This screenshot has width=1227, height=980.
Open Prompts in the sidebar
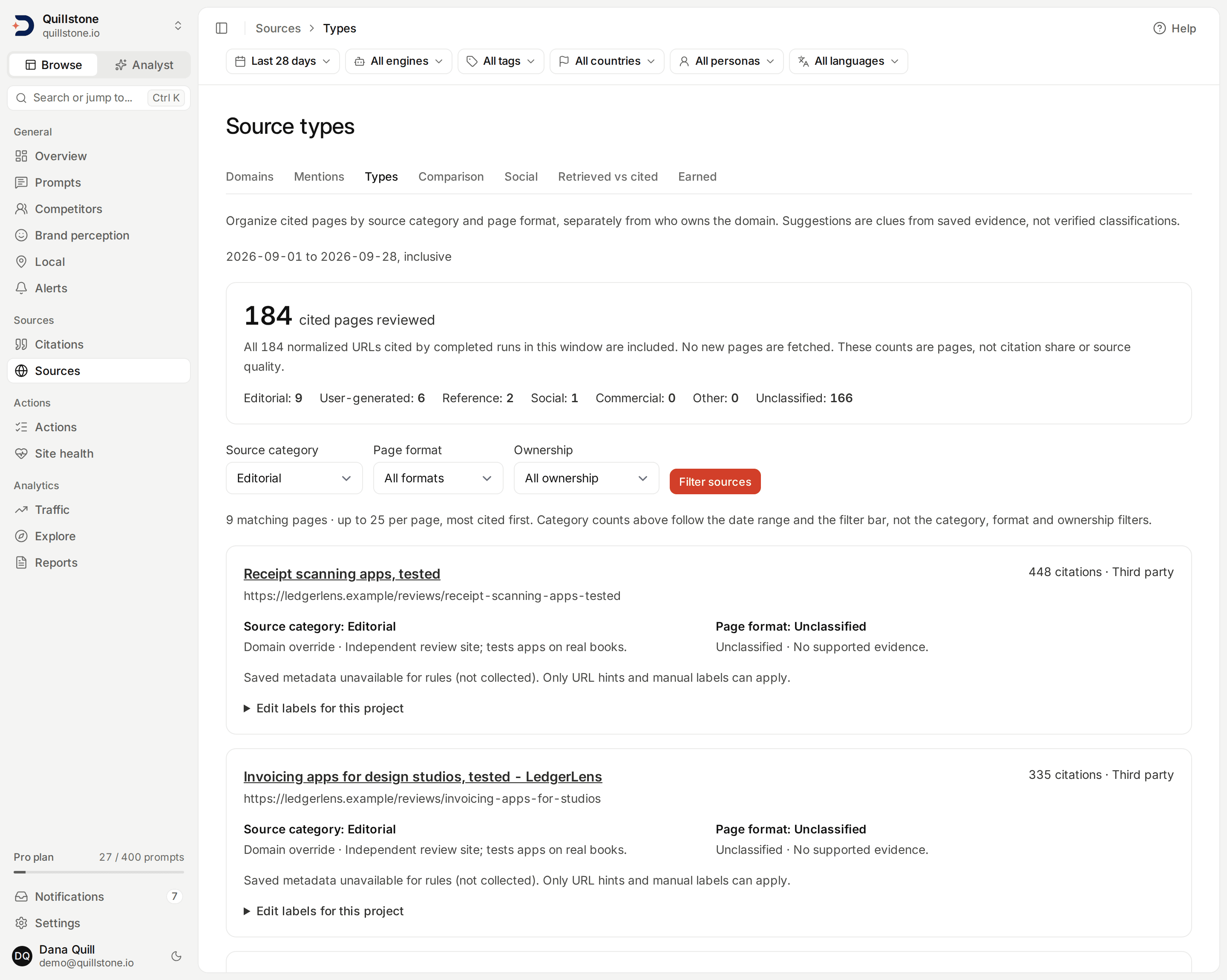[99, 182]
